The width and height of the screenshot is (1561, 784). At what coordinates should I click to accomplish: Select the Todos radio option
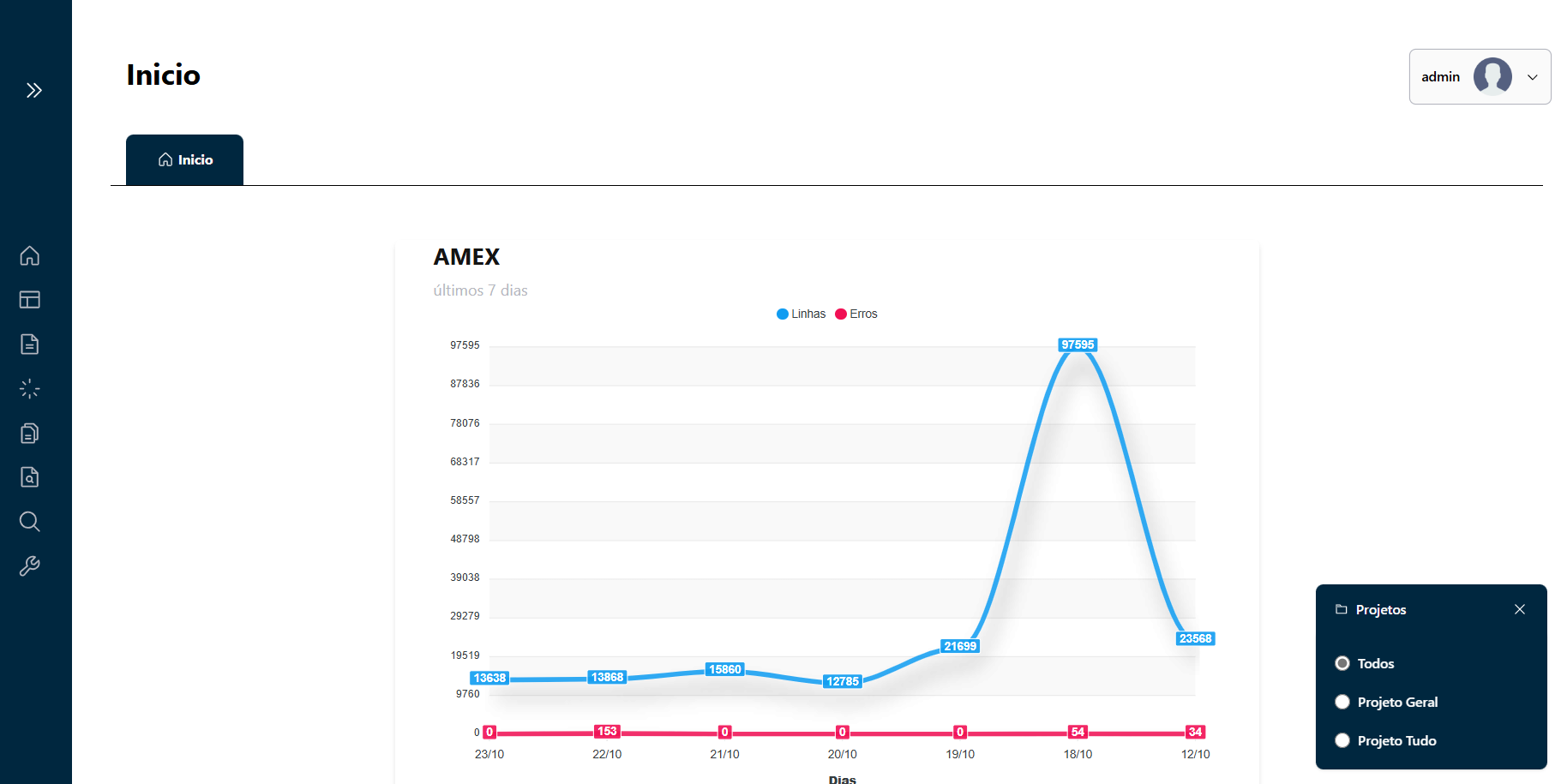click(1342, 663)
